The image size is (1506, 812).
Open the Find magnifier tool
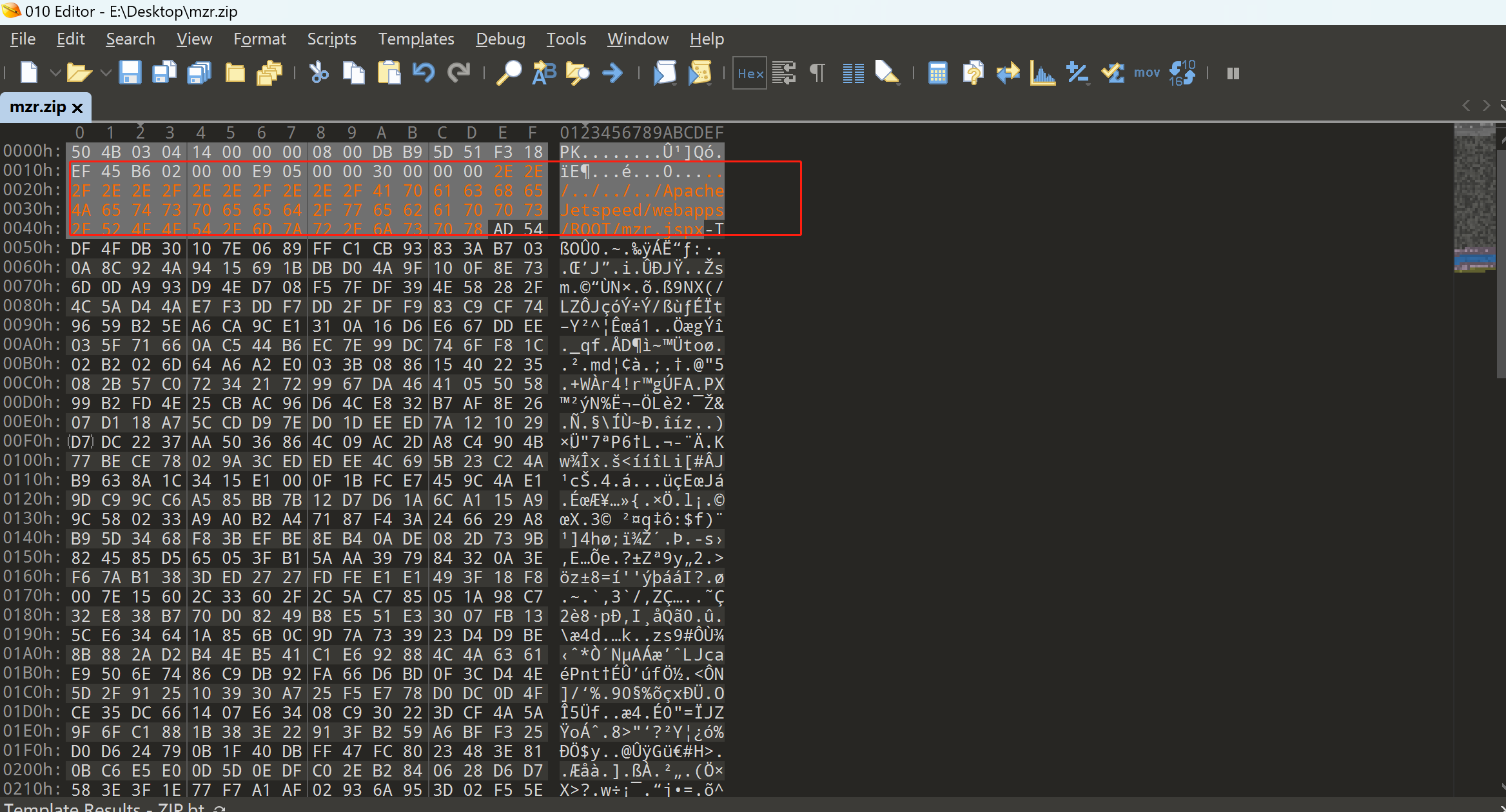509,73
